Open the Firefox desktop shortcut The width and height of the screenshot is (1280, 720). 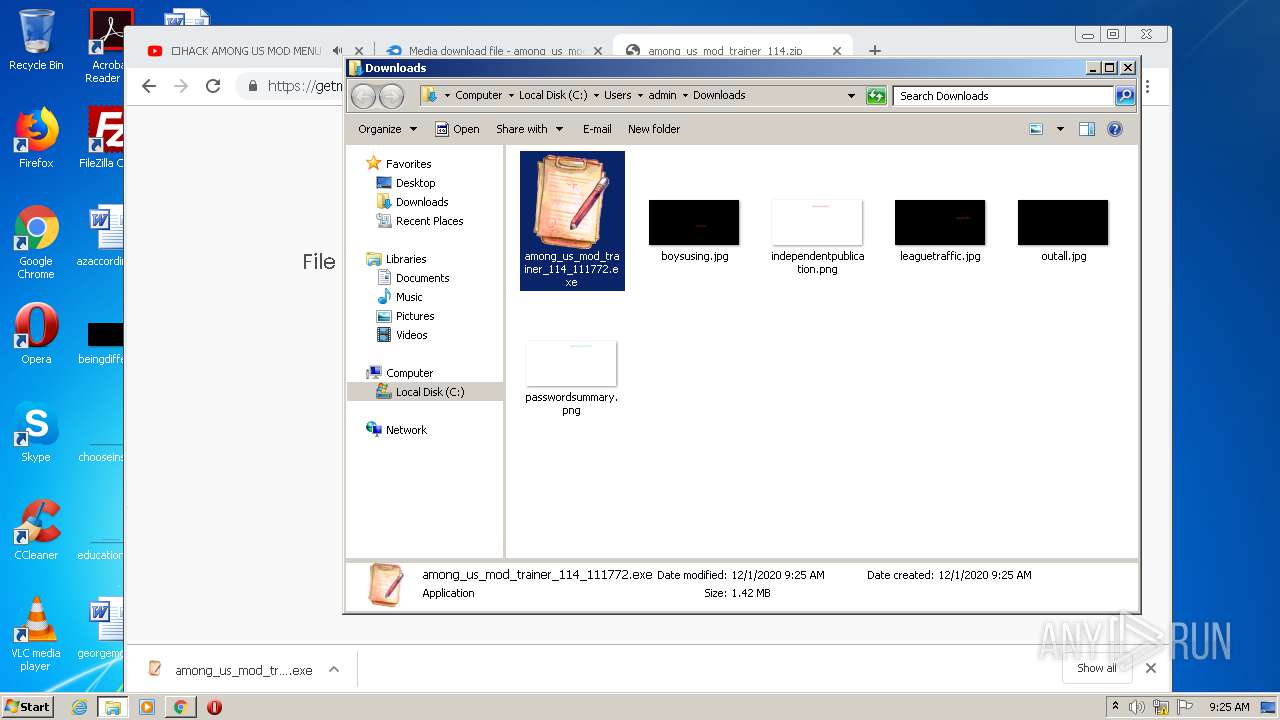(36, 138)
